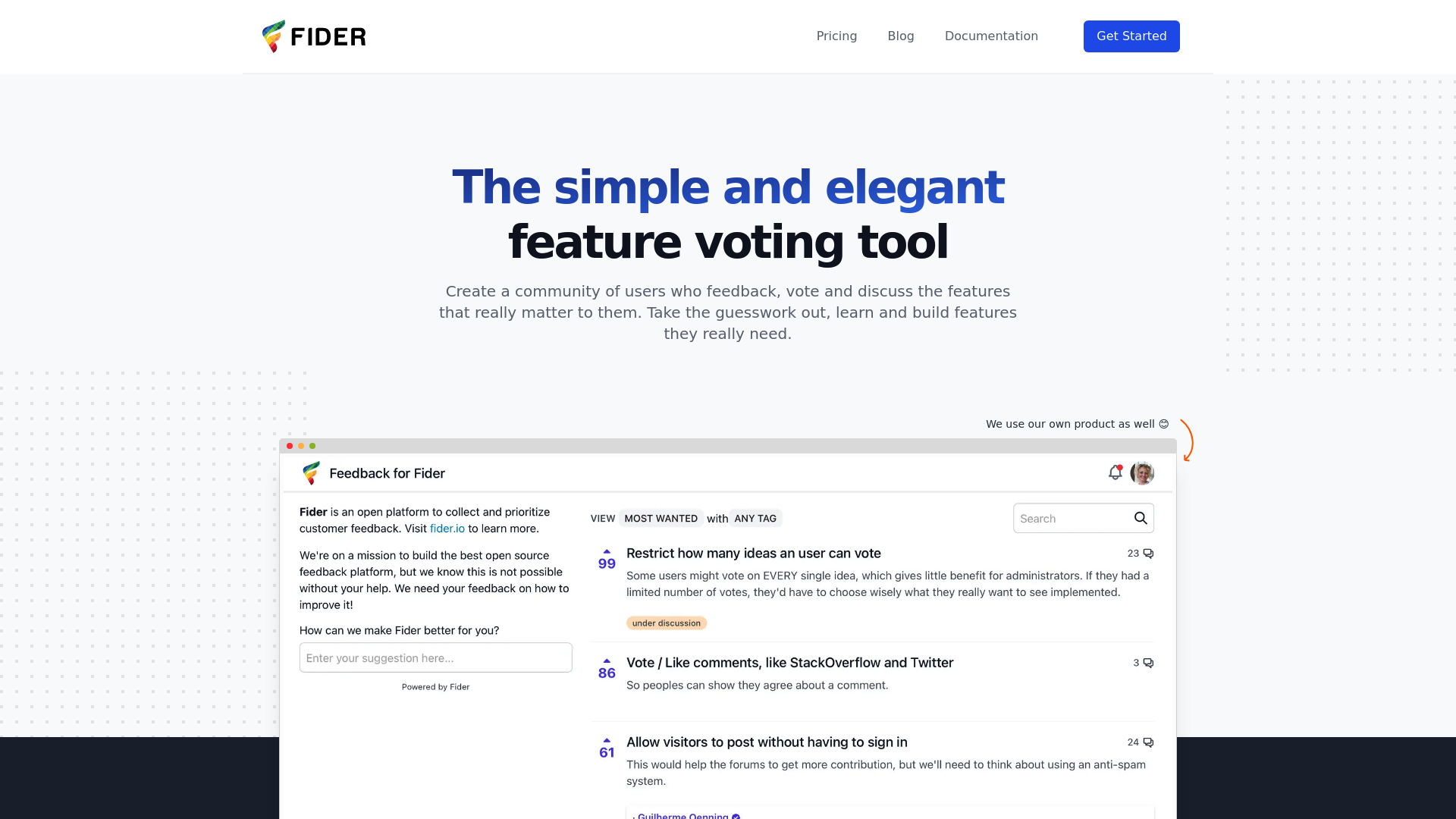Image resolution: width=1456 pixels, height=819 pixels.
Task: Click the suggestion input field
Action: [435, 657]
